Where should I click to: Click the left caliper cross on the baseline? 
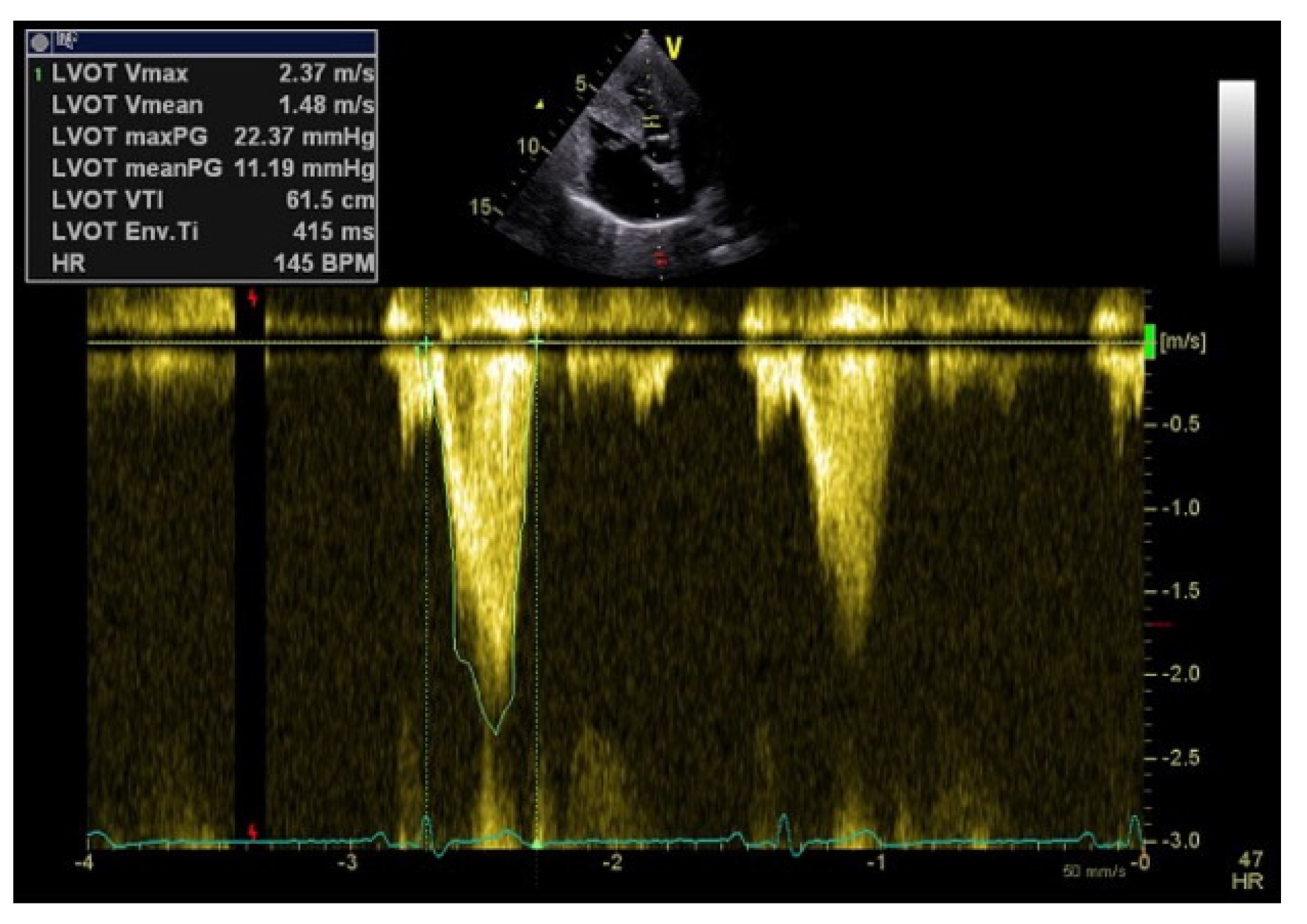coord(425,343)
